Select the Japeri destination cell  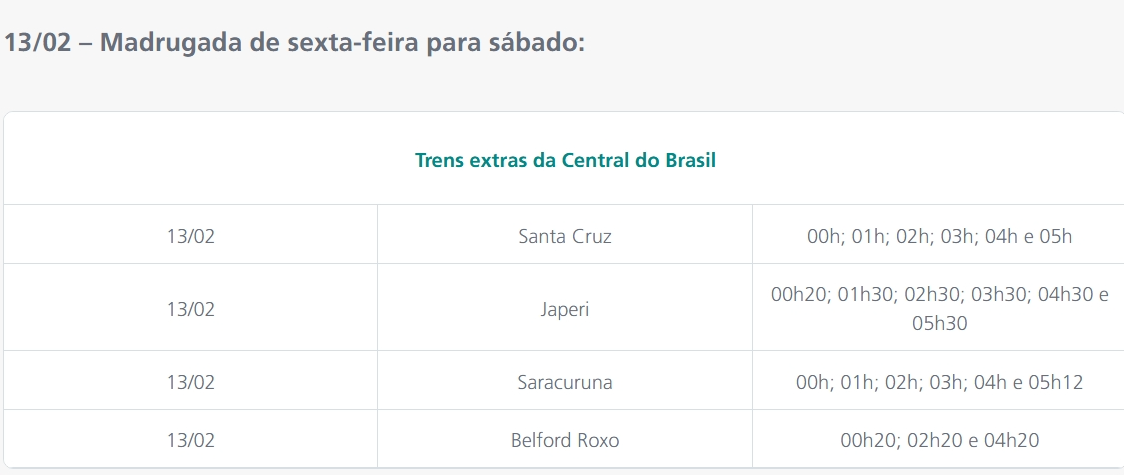point(565,309)
